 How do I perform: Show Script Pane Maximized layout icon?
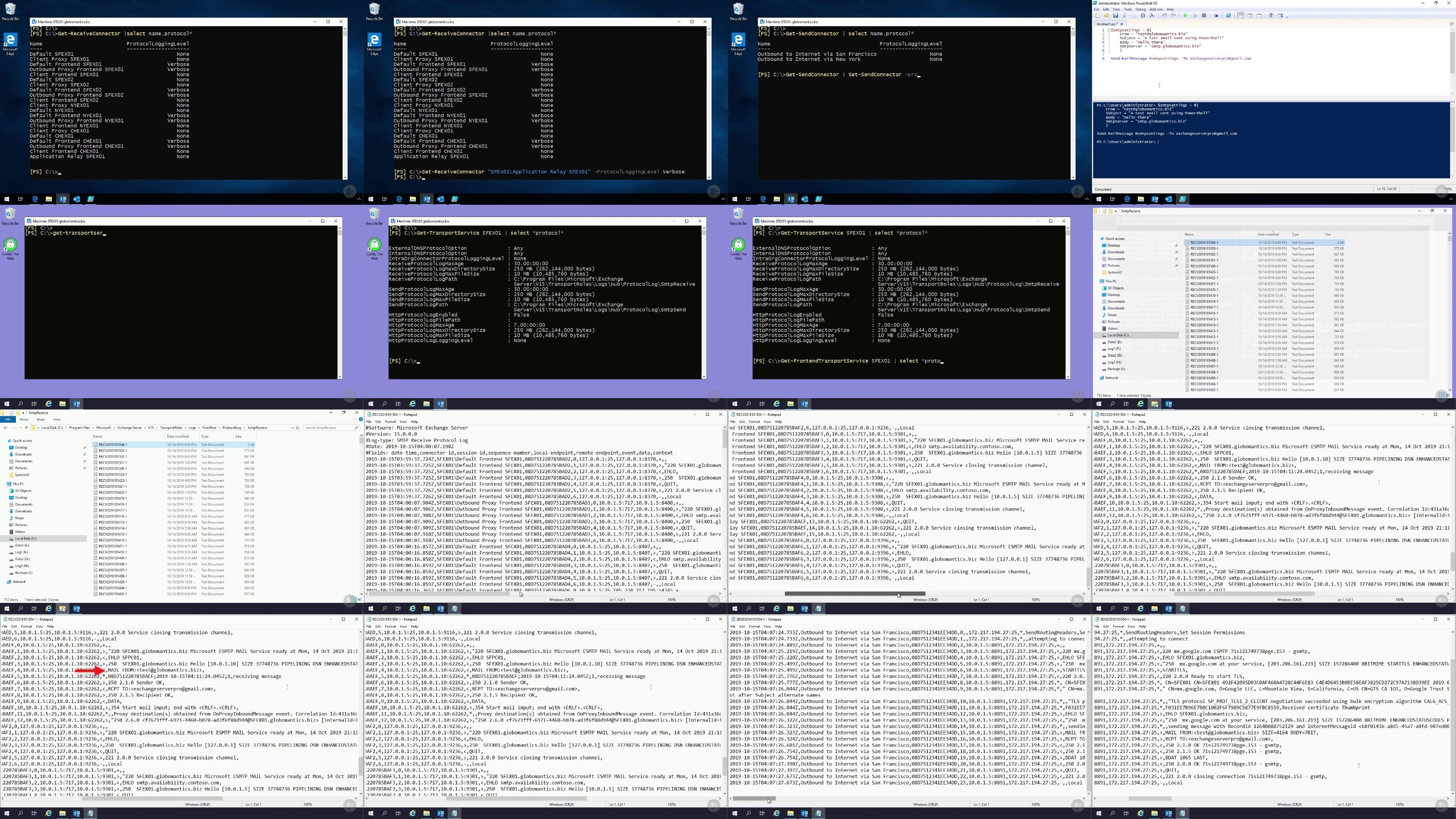(1259, 15)
